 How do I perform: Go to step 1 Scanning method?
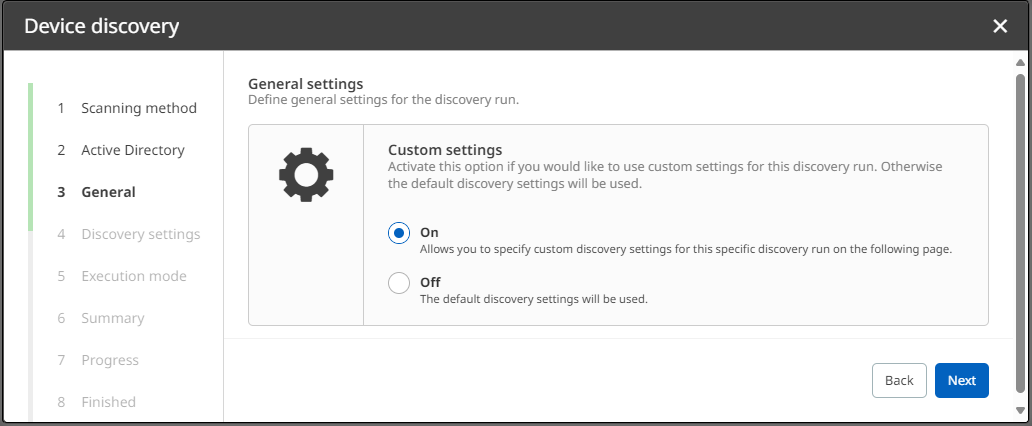pos(138,108)
